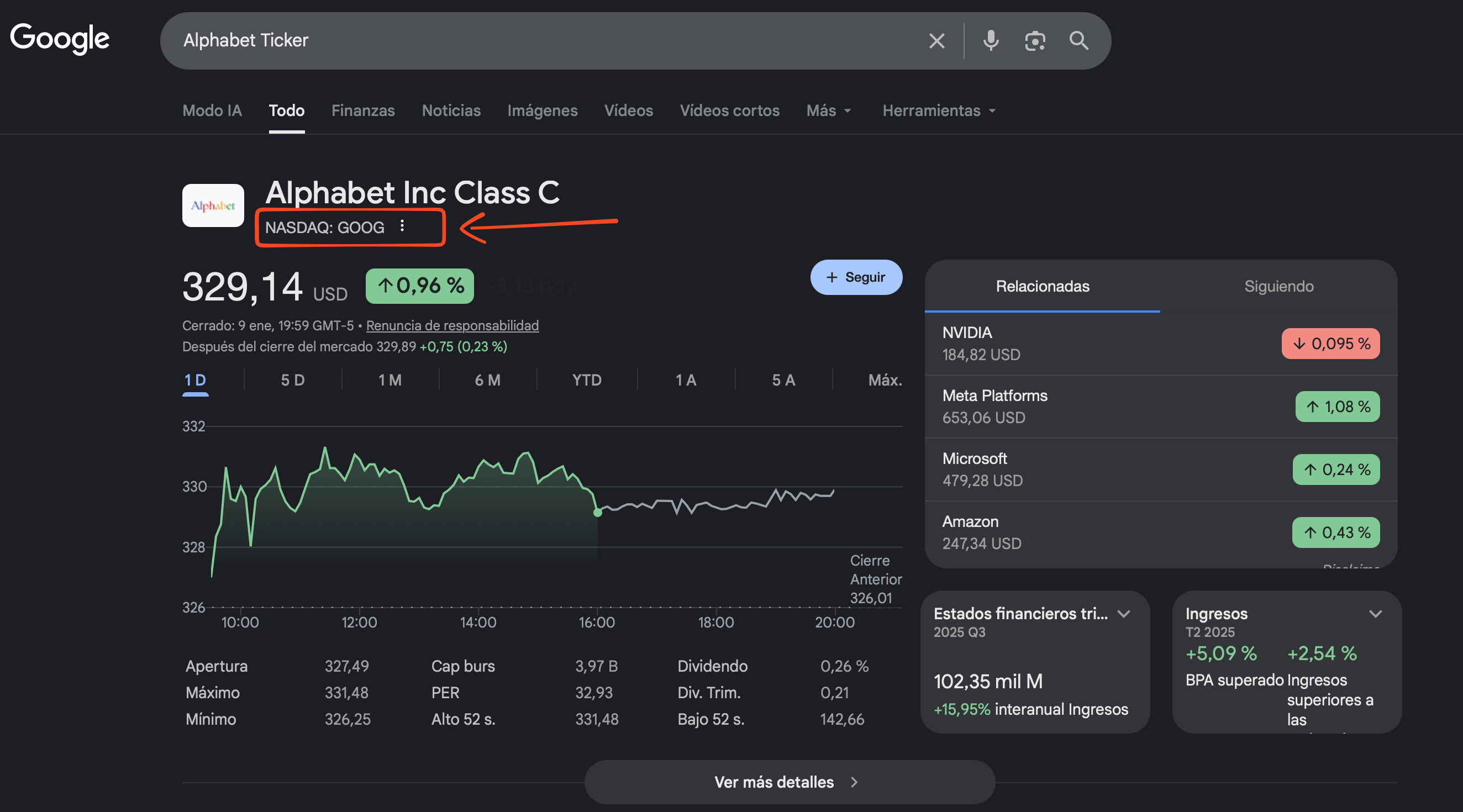Open Renuncia de responsabilidad link
This screenshot has width=1463, height=812.
452,325
